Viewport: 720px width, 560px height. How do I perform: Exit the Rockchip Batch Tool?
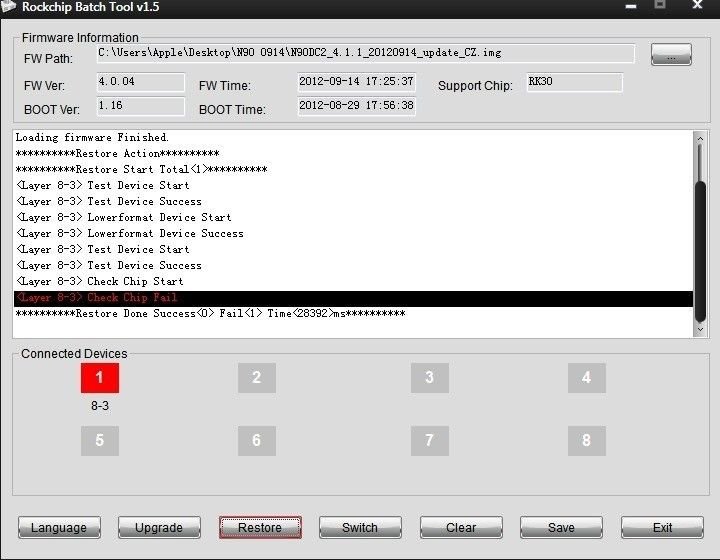click(662, 527)
